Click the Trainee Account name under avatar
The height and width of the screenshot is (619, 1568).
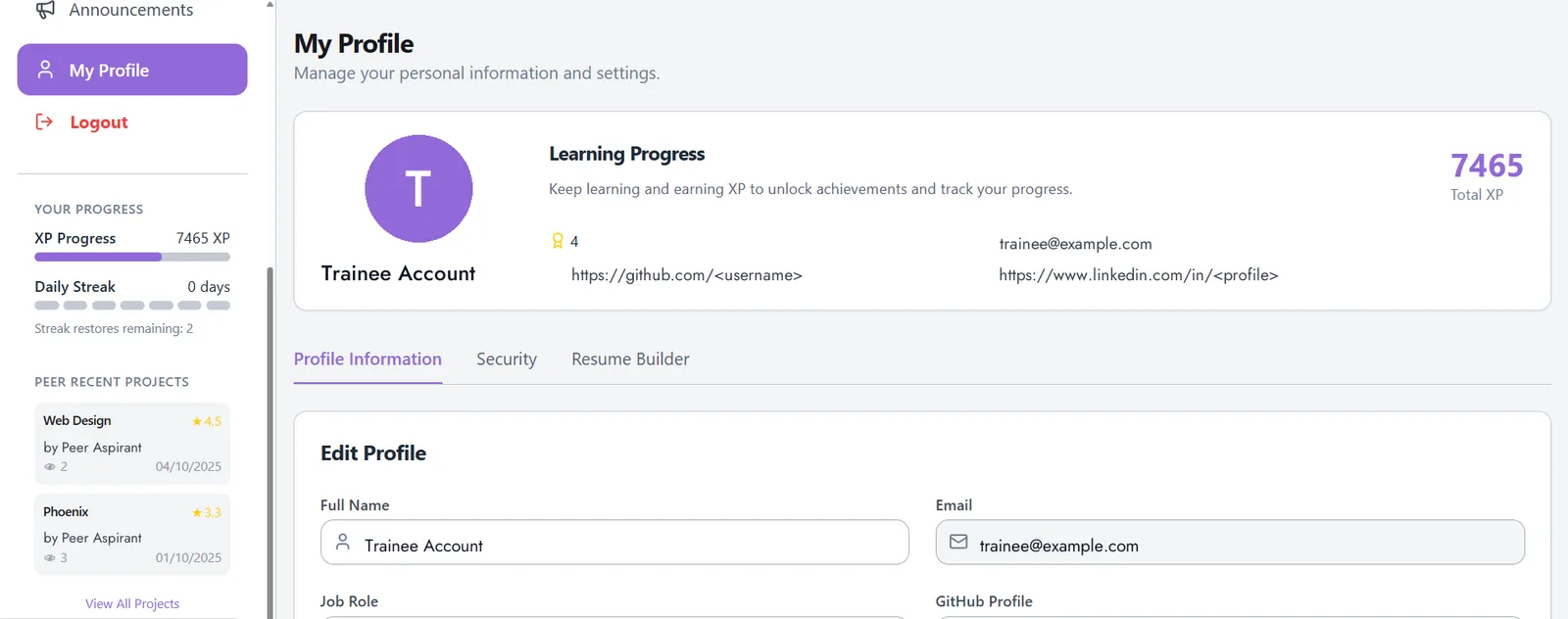[398, 274]
